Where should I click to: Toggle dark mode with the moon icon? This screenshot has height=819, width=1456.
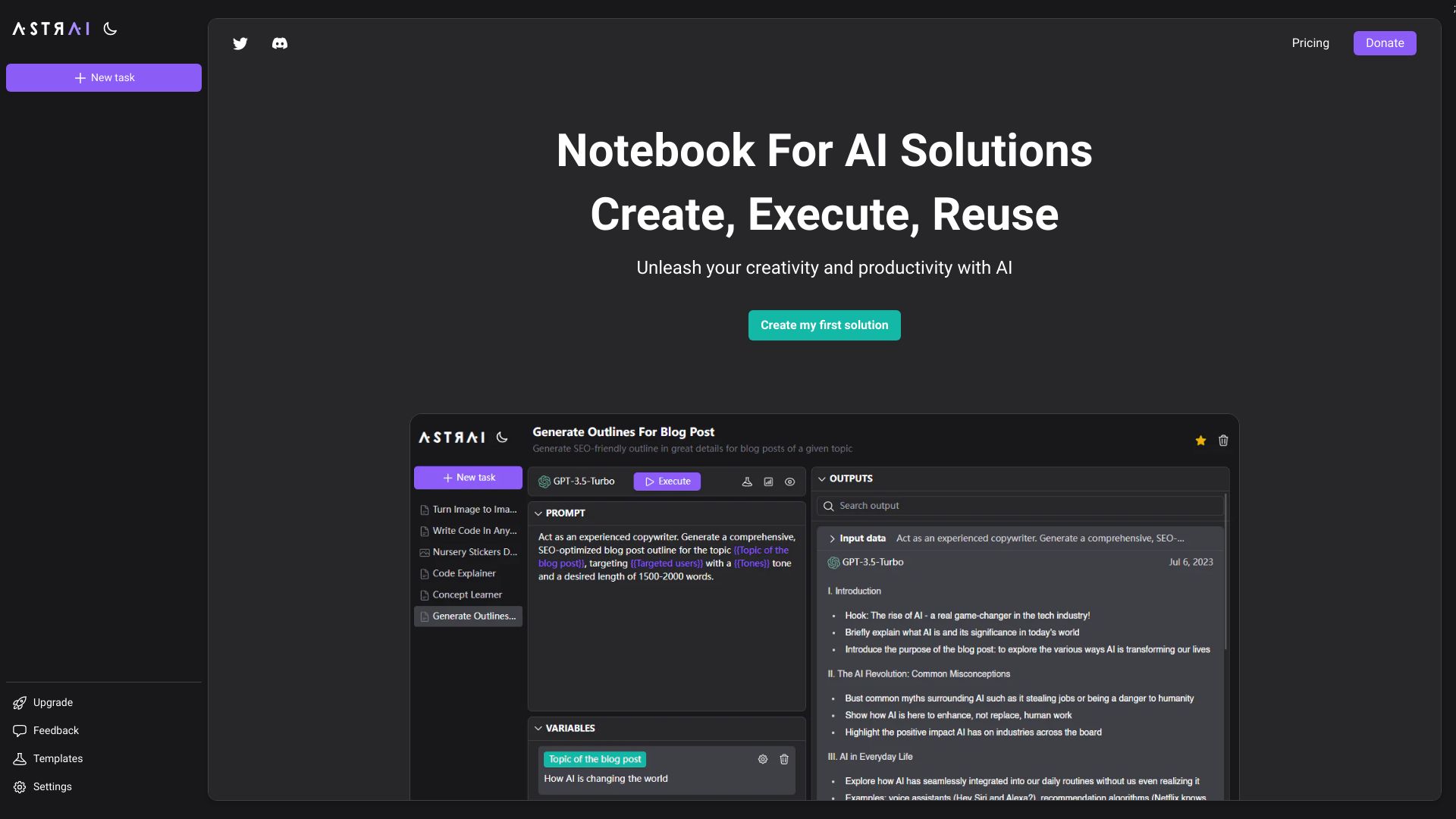[x=111, y=29]
